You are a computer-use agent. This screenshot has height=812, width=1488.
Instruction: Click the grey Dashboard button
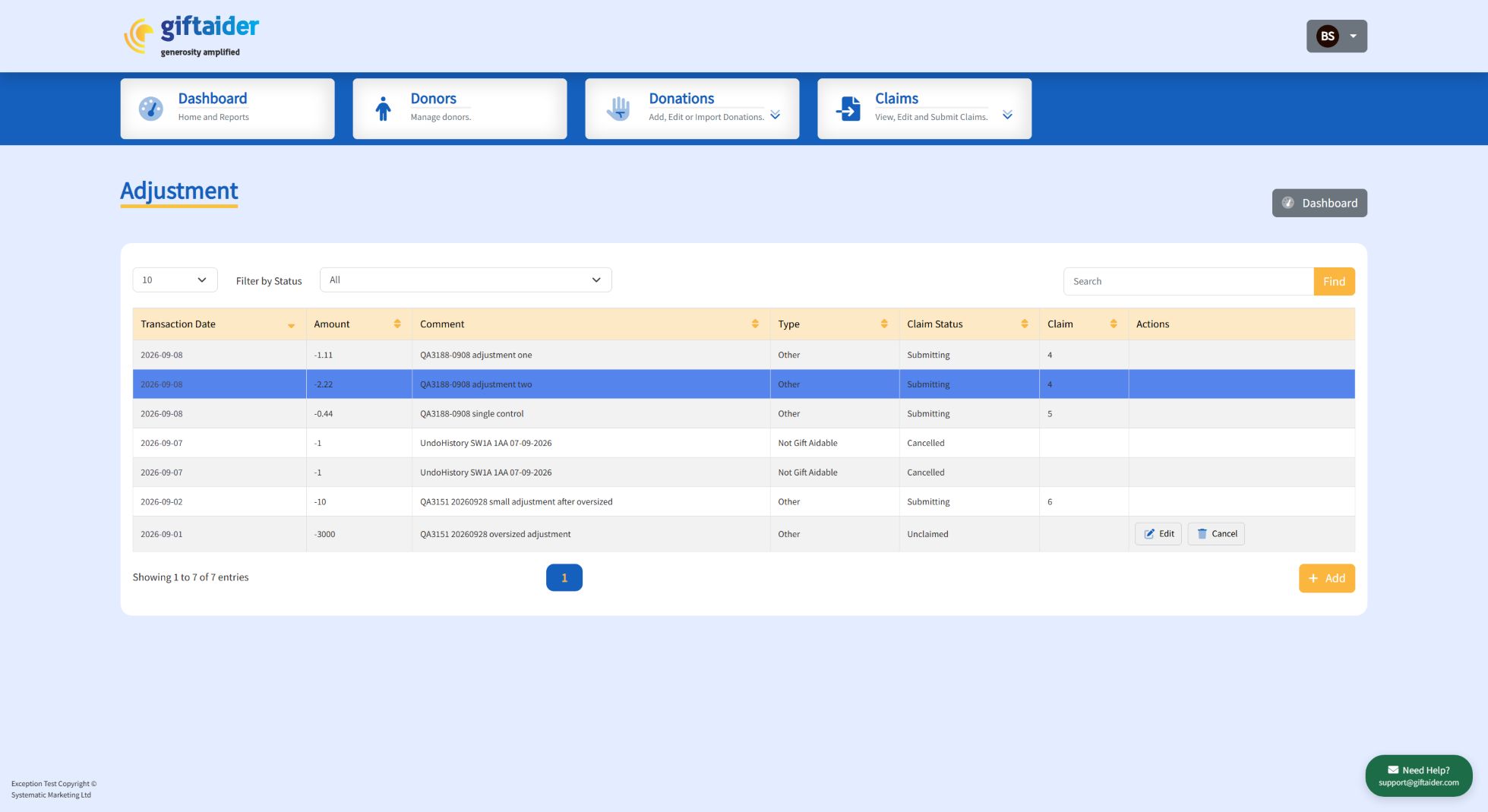click(1319, 203)
